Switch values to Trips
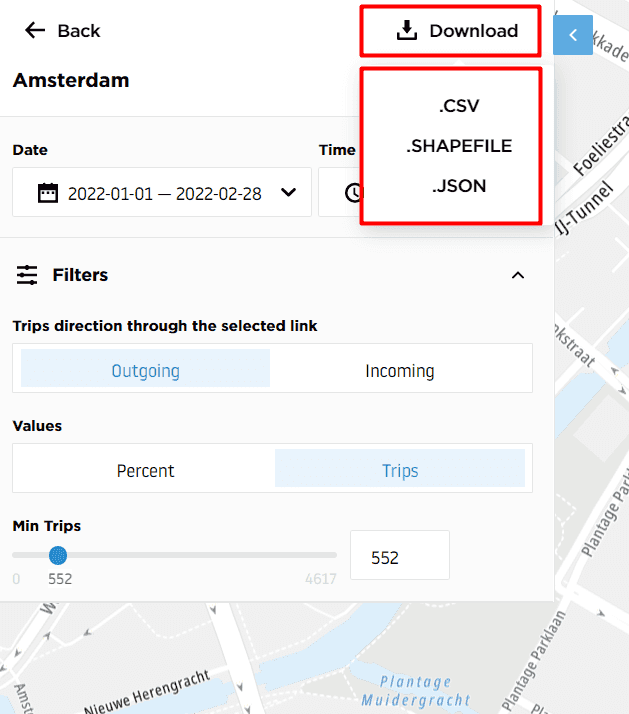 (x=400, y=470)
